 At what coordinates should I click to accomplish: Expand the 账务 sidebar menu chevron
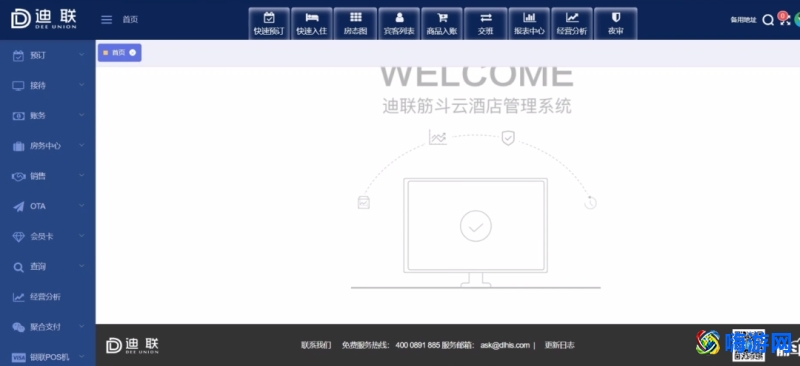pyautogui.click(x=82, y=115)
